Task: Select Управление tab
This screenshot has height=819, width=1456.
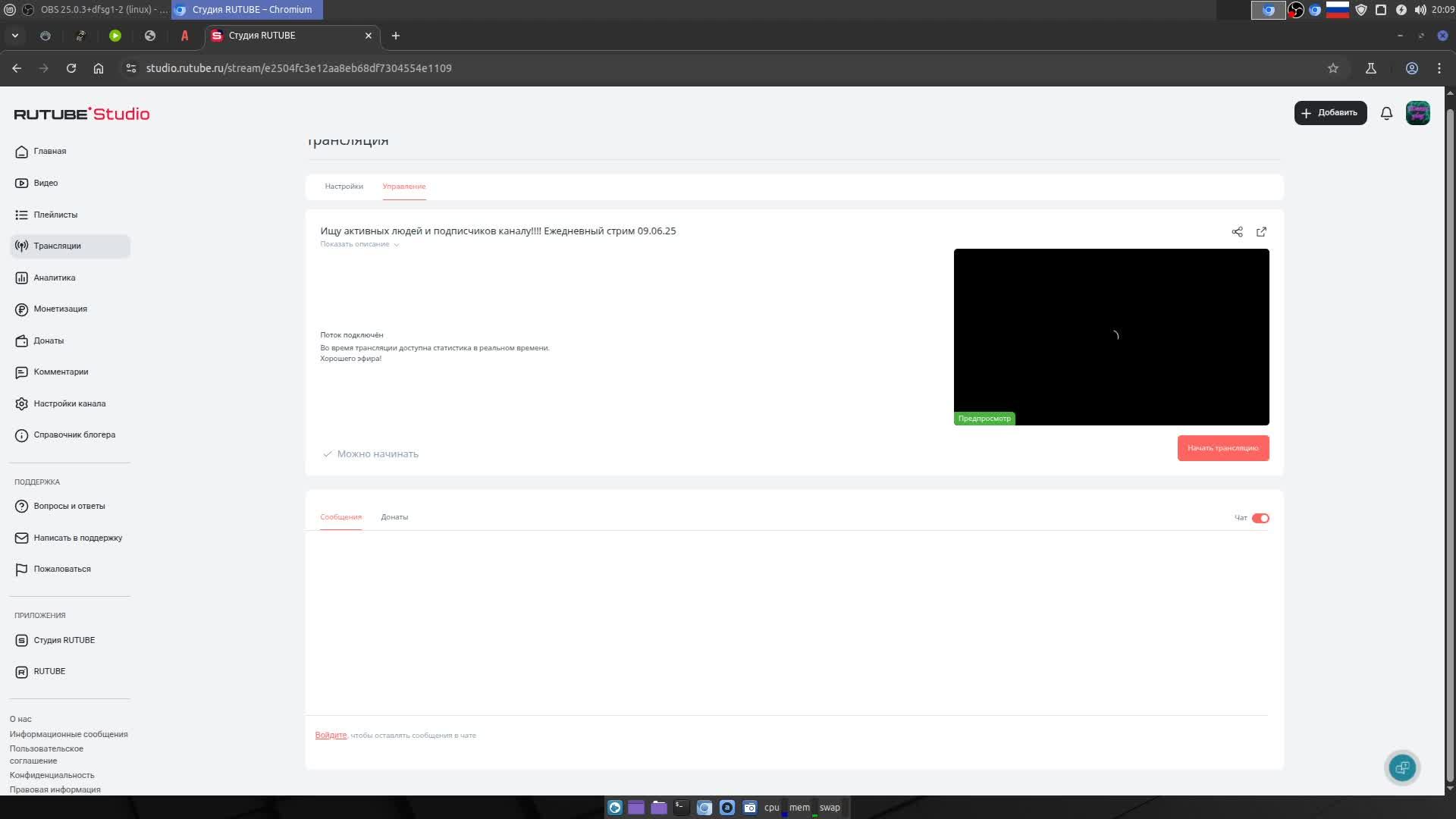Action: (403, 187)
